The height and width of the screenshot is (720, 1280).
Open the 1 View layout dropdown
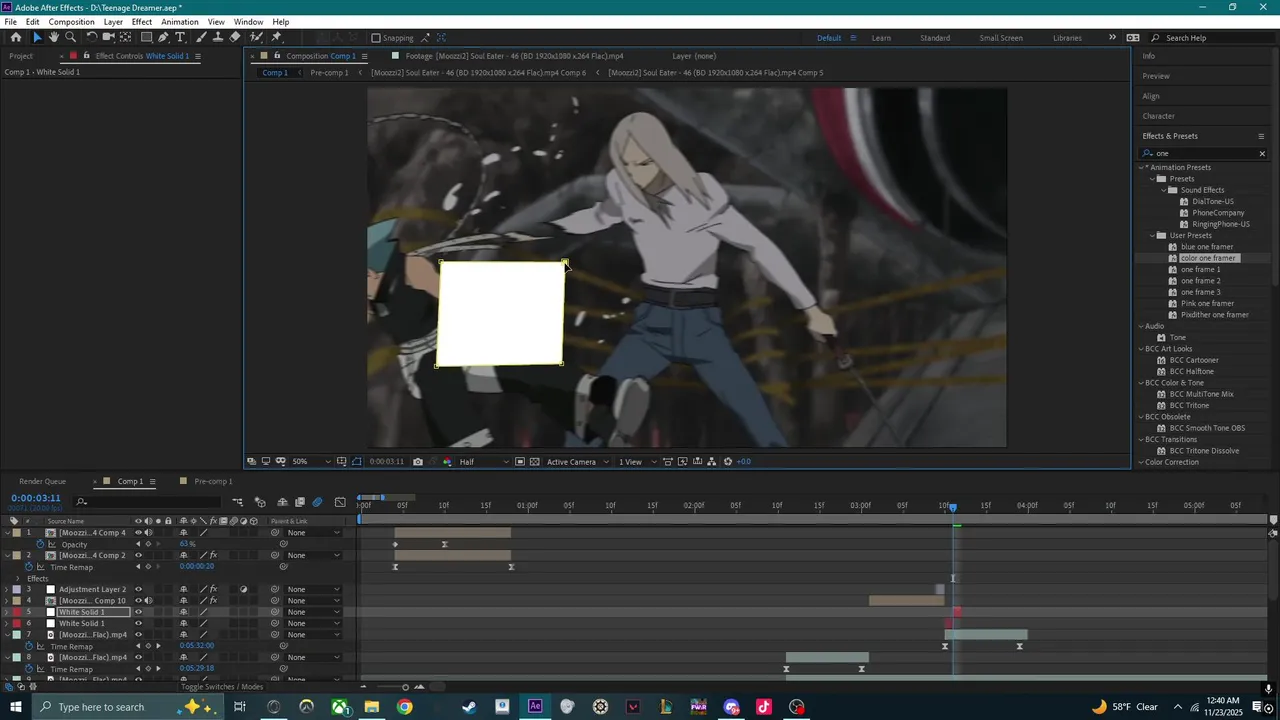pyautogui.click(x=636, y=462)
